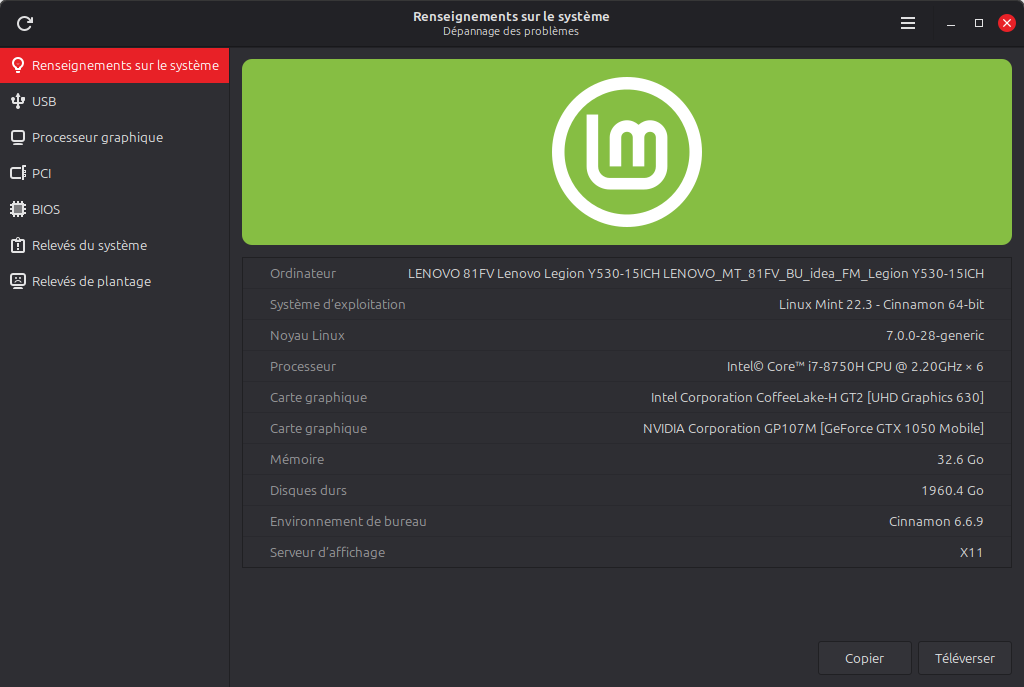The image size is (1024, 687).
Task: Select the Processeur info row
Action: pyautogui.click(x=627, y=366)
